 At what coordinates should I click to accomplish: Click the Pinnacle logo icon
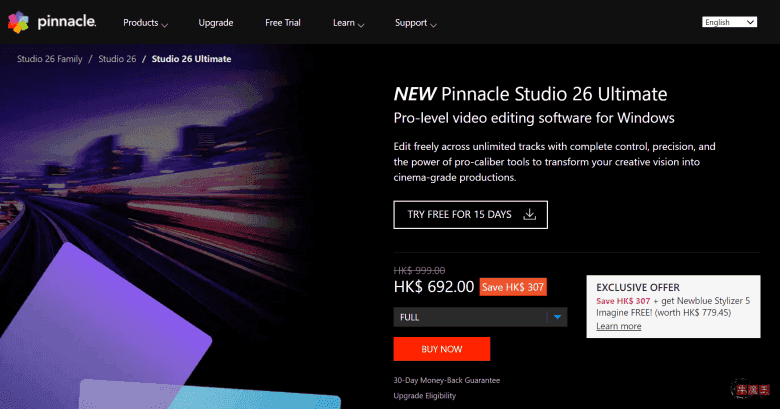22,21
